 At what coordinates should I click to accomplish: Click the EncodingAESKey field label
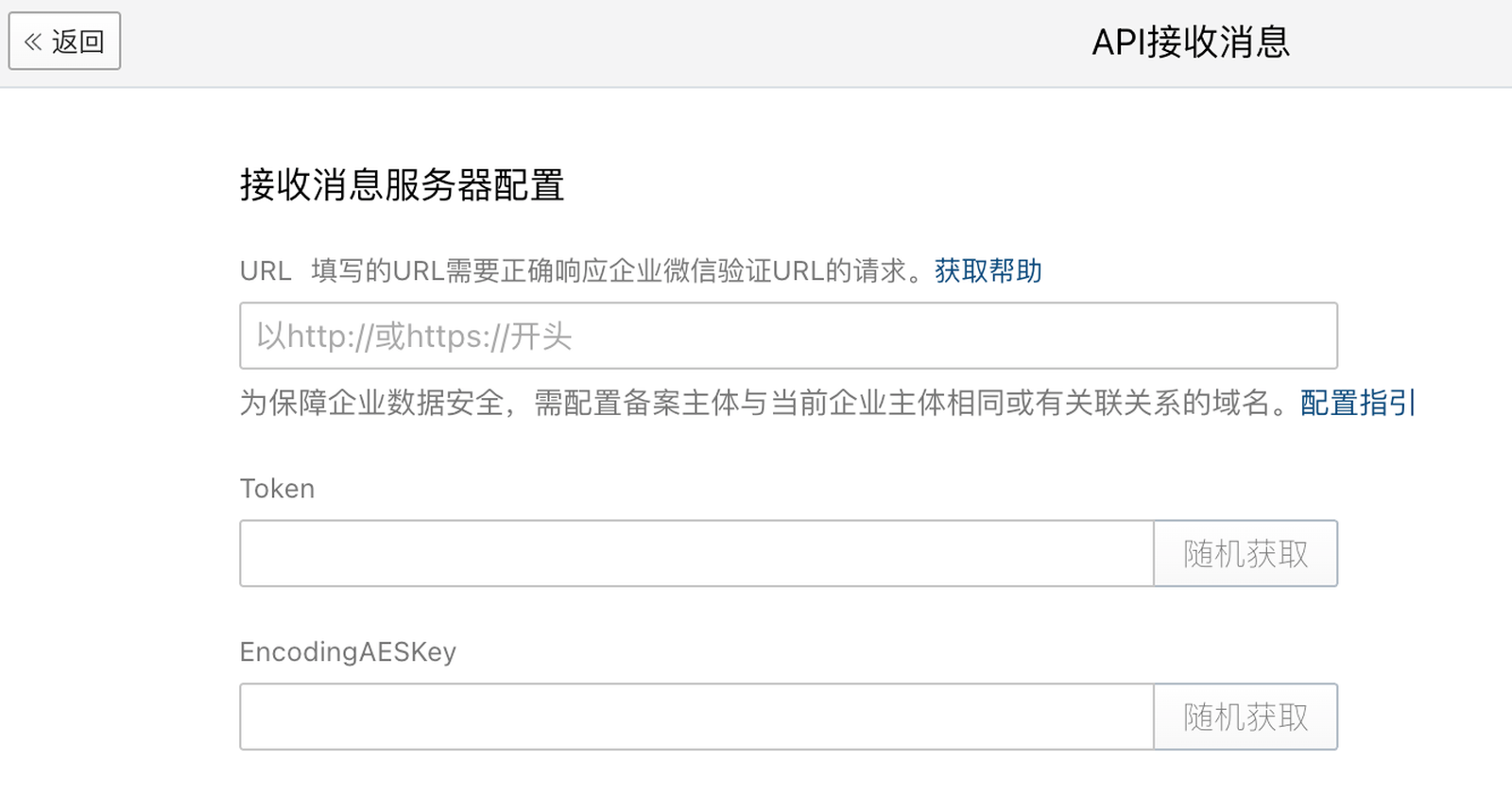point(348,652)
